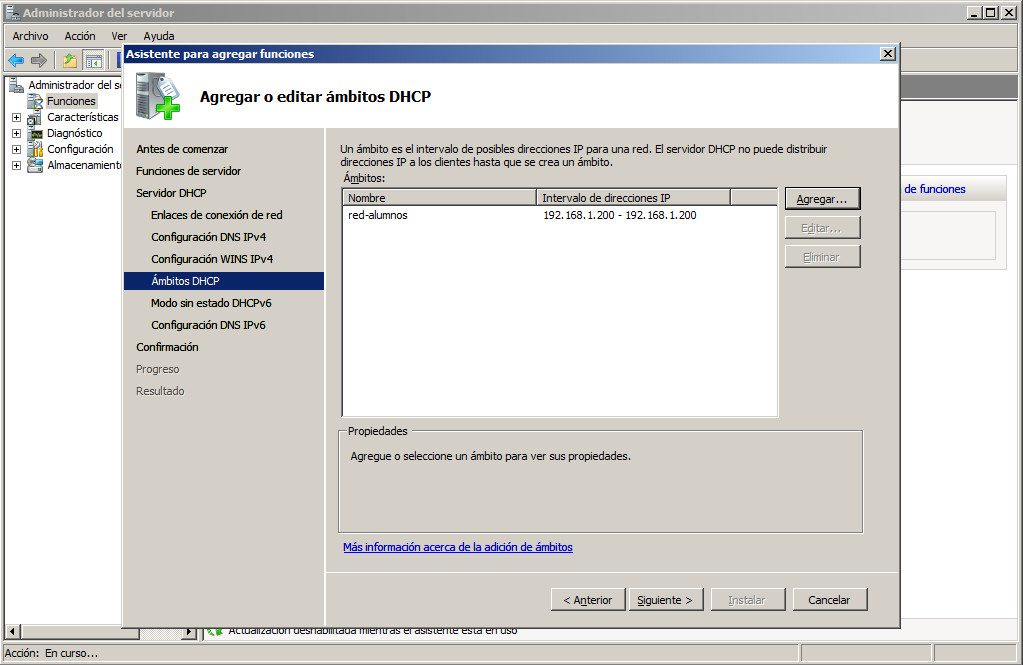Click the up-one-level folder toolbar icon

(70, 60)
